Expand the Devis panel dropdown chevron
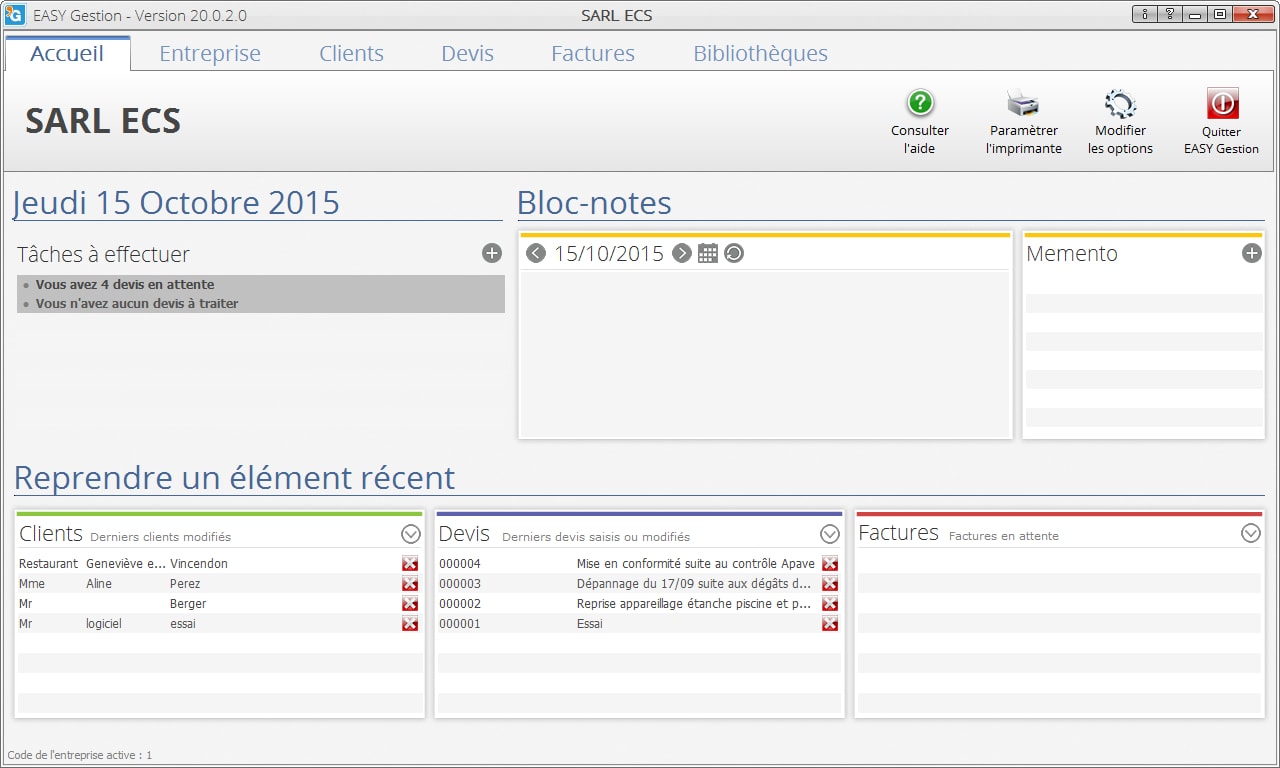Screen dimensions: 1280x768 829,534
